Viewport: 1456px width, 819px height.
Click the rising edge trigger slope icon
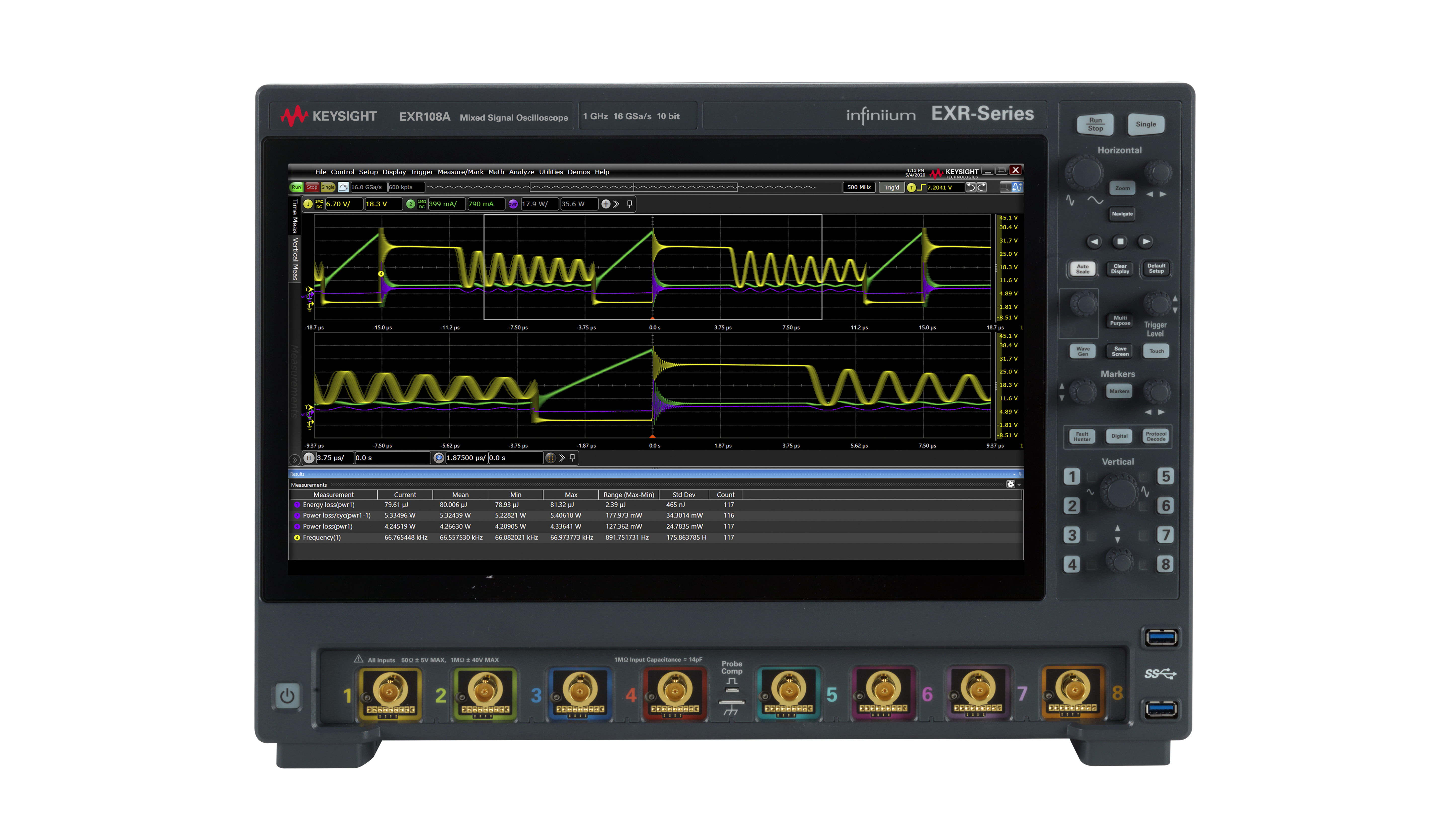coord(921,188)
